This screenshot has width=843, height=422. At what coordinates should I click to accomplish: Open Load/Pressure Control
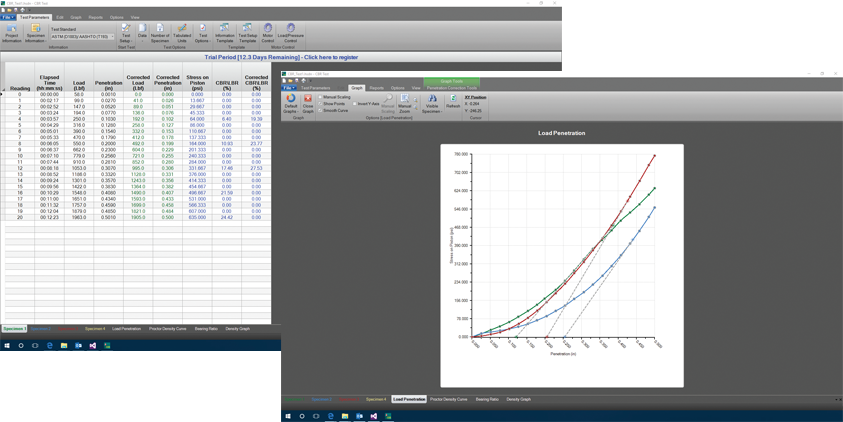coord(291,32)
